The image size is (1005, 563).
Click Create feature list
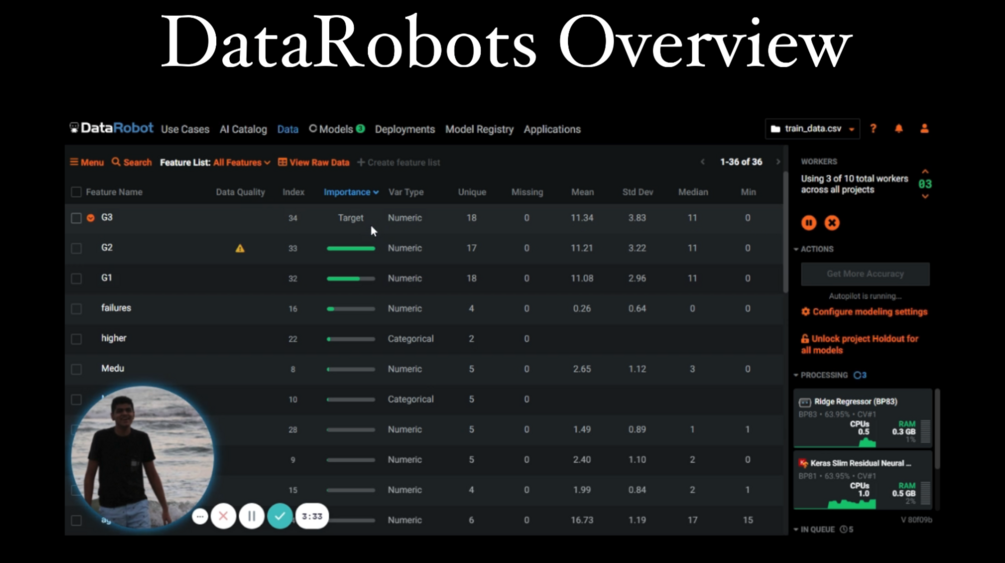pos(399,162)
